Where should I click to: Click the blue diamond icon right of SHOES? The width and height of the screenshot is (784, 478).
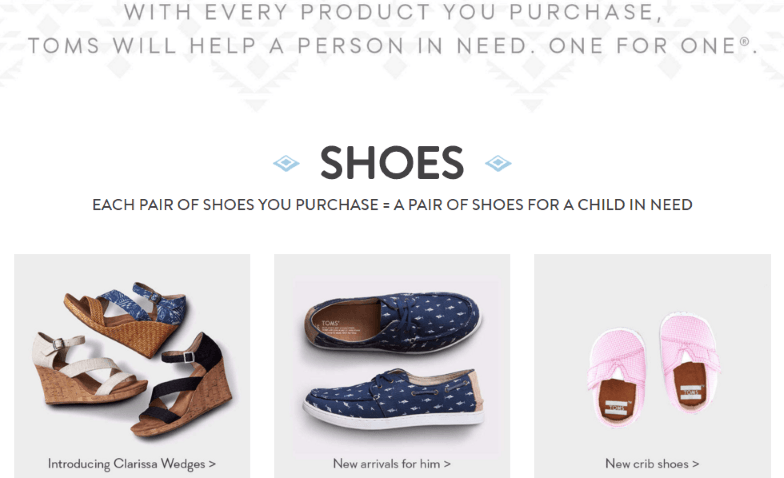[498, 163]
